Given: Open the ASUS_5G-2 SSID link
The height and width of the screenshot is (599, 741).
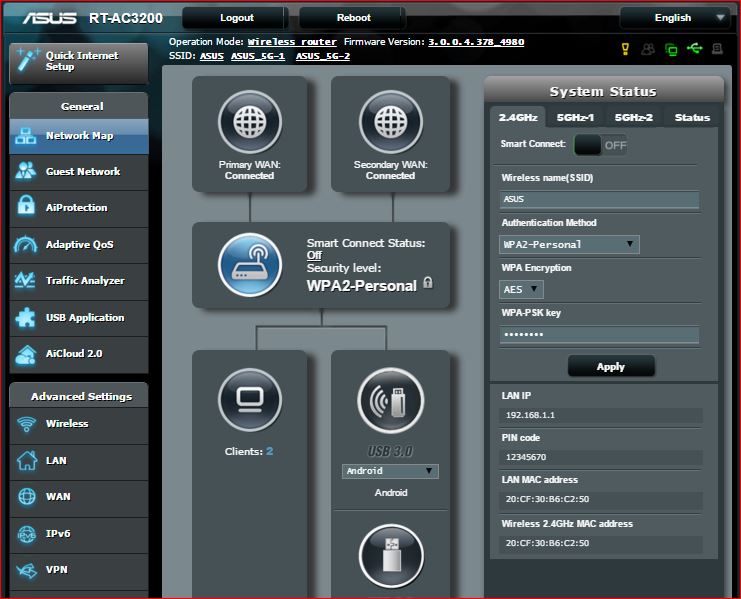Looking at the screenshot, I should [323, 56].
